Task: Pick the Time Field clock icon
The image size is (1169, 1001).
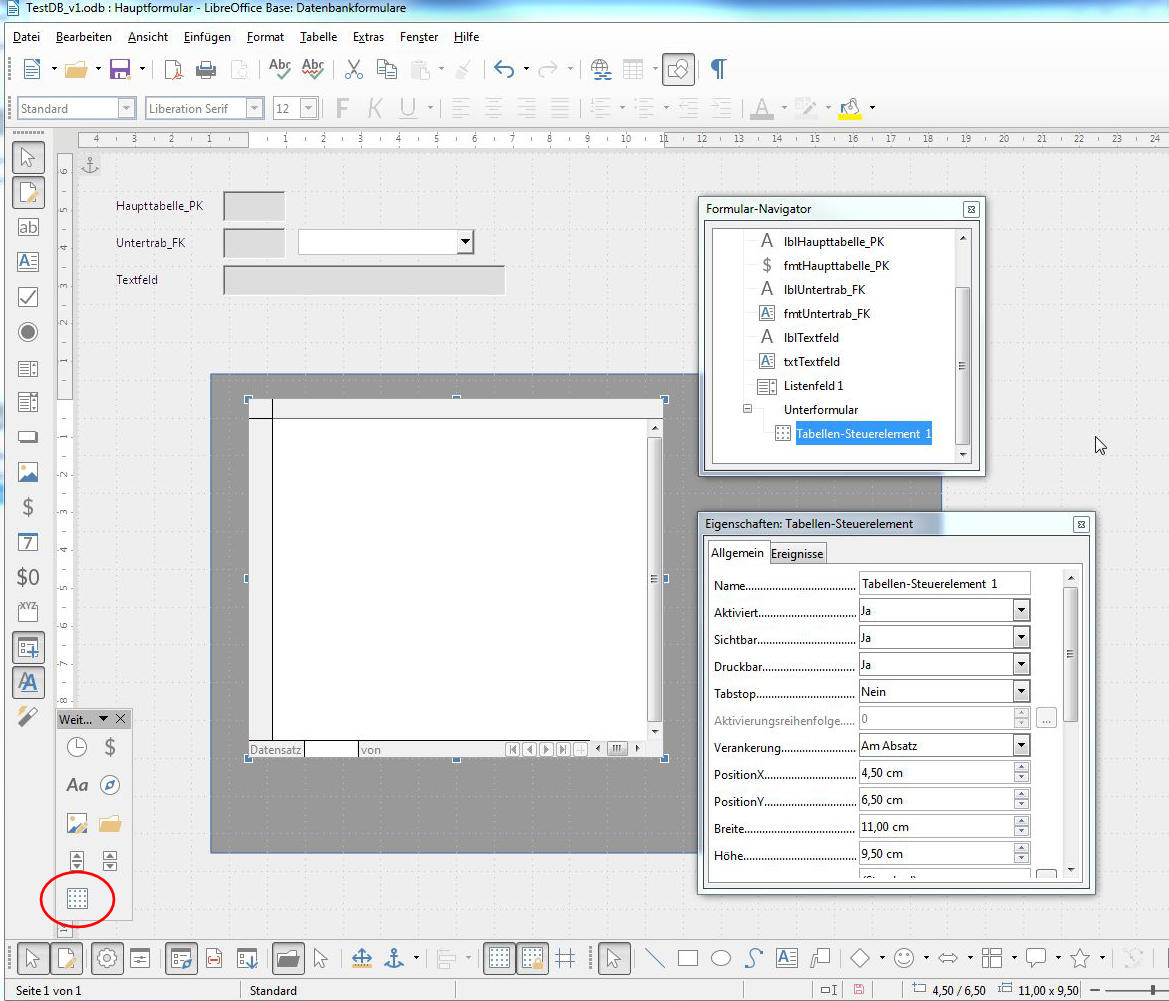Action: point(77,747)
